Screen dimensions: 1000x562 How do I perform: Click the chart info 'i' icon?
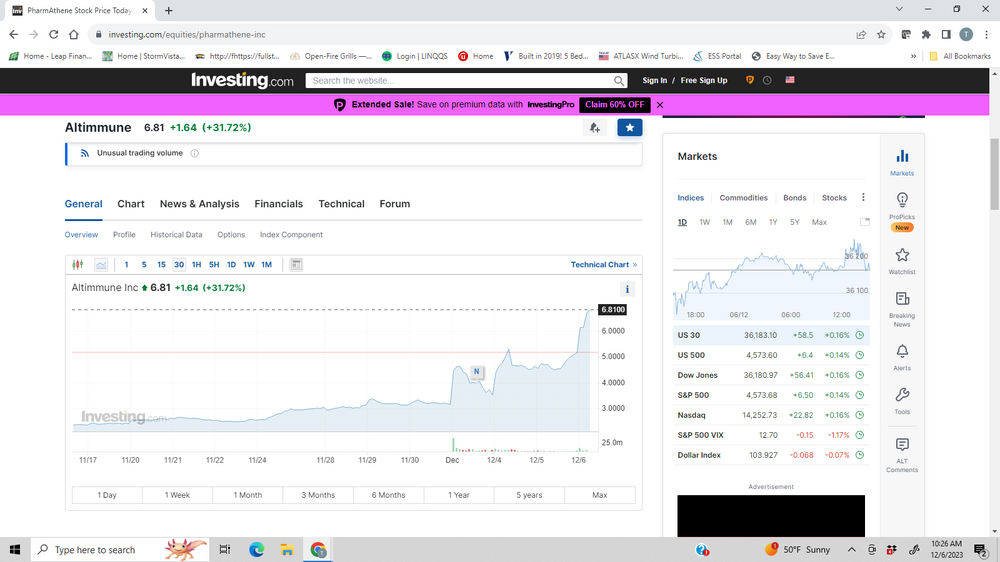tap(628, 289)
